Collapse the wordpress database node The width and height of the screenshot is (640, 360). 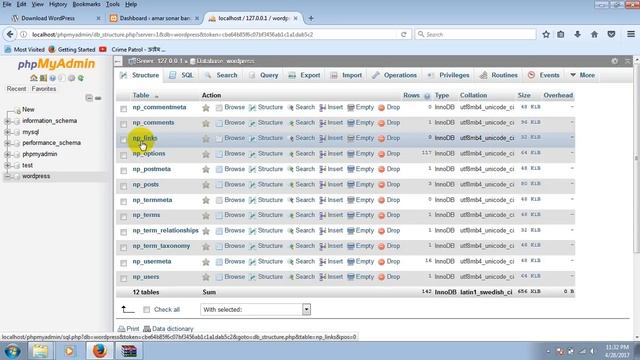(7, 176)
